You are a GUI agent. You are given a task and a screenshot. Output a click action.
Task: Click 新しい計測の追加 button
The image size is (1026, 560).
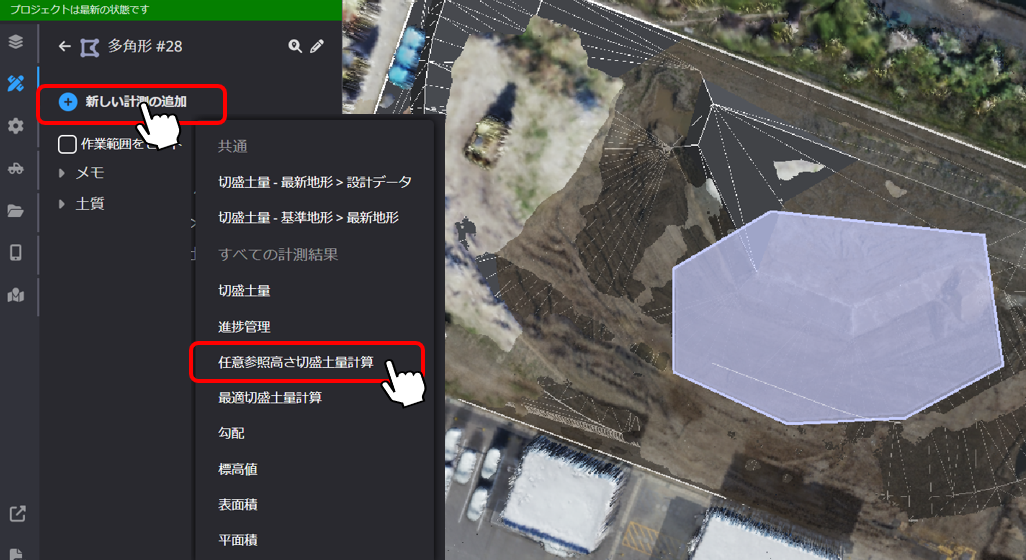coord(132,102)
